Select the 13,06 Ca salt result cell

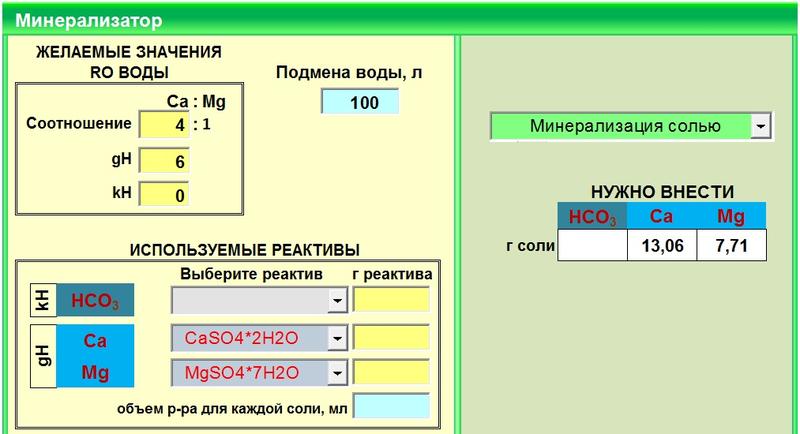pyautogui.click(x=662, y=246)
